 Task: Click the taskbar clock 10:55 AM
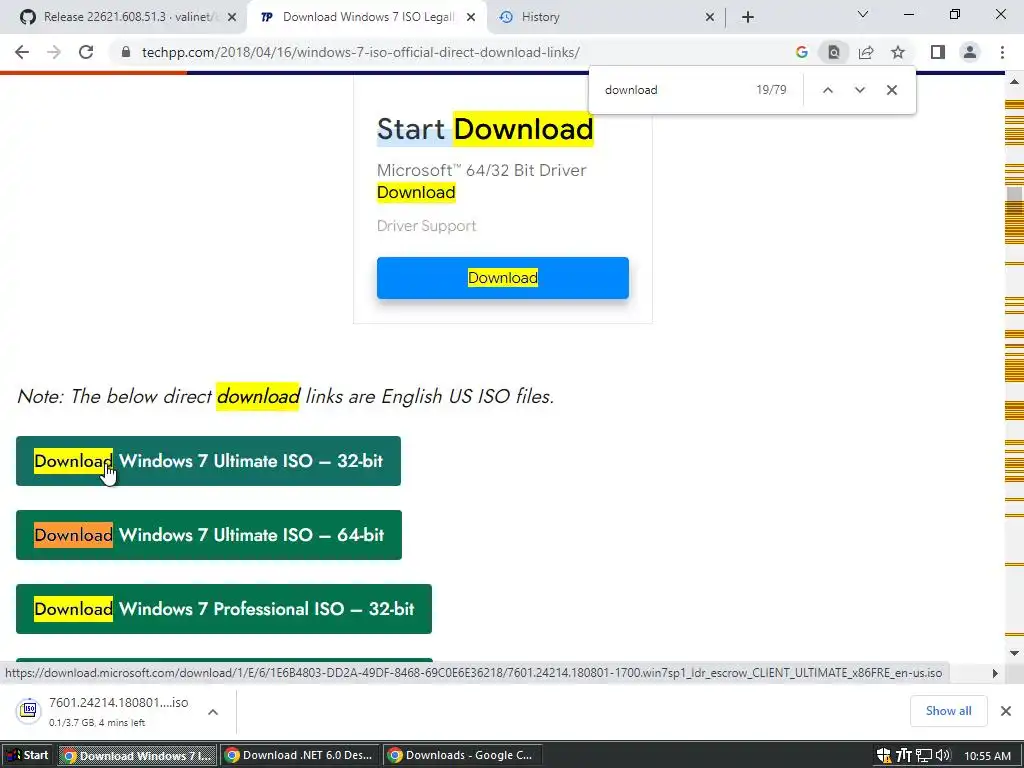point(987,756)
